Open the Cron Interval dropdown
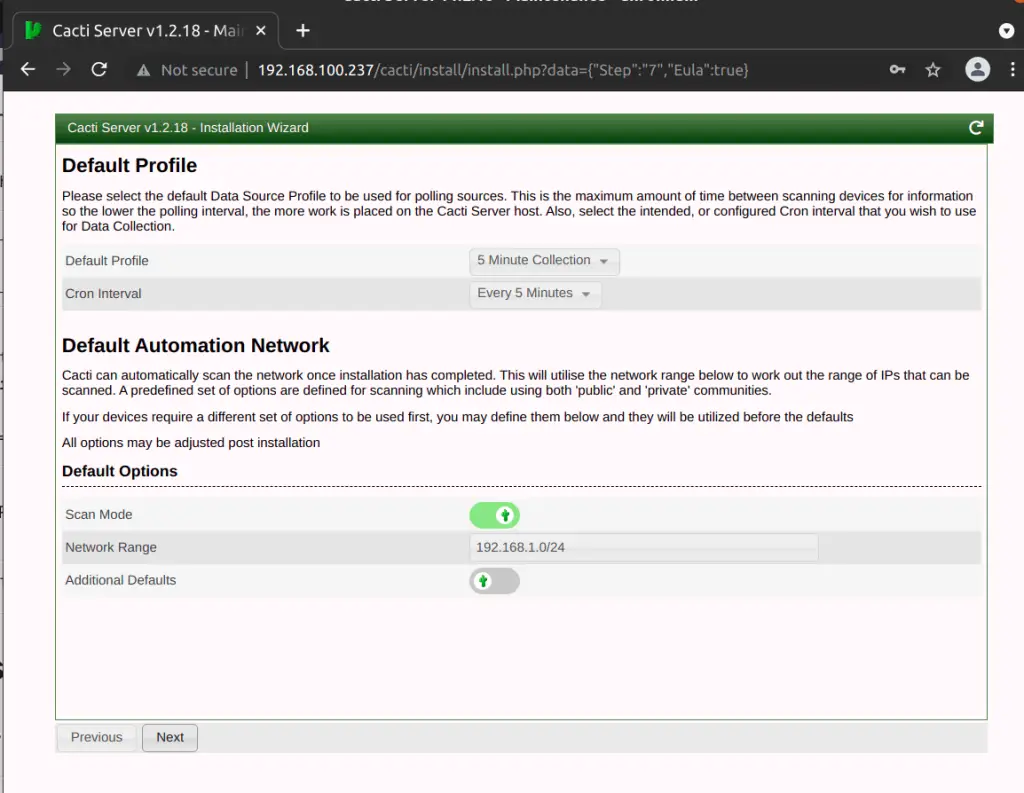 (x=535, y=294)
